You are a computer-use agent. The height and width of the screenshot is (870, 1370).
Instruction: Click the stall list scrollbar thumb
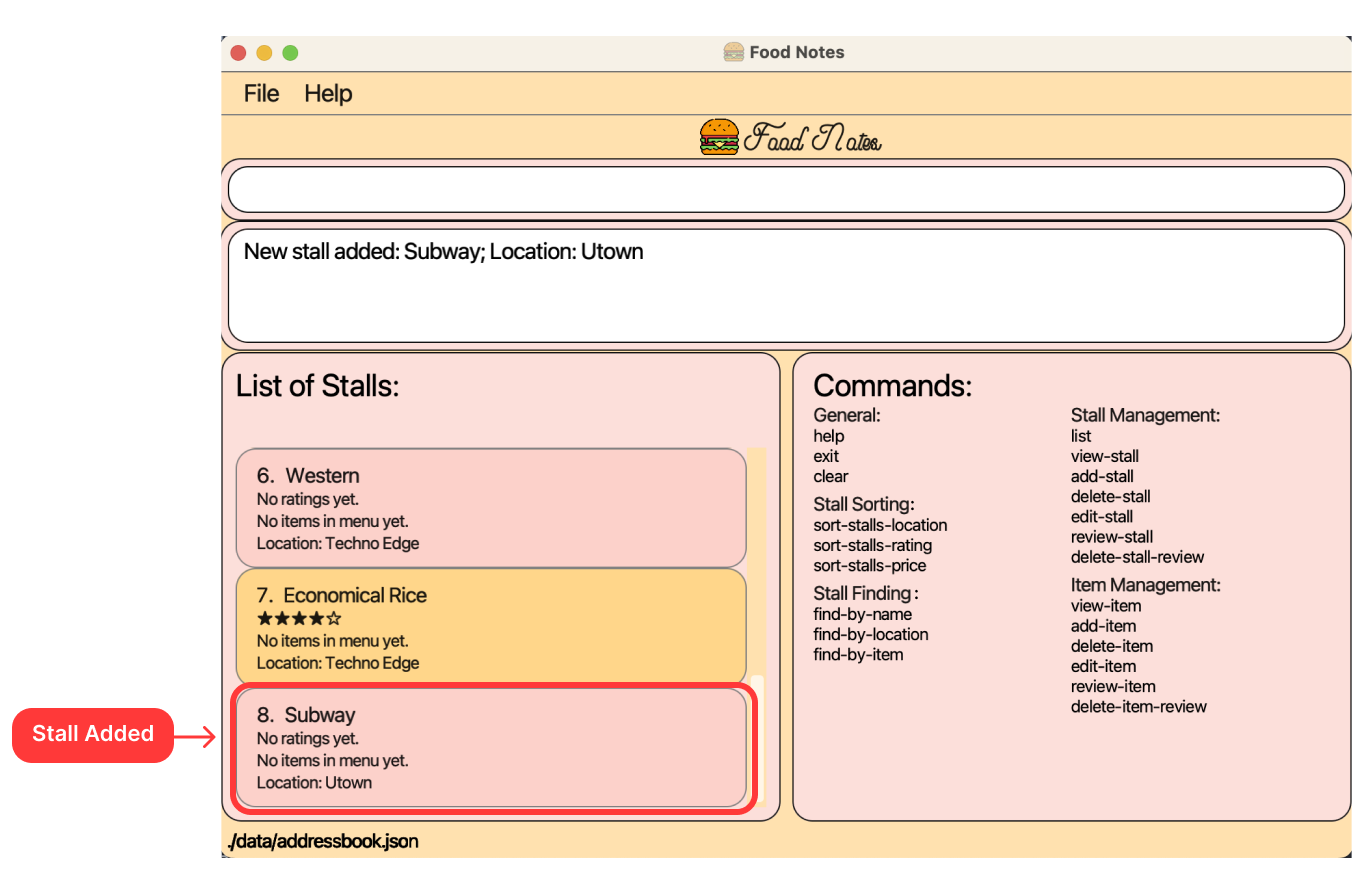click(x=757, y=738)
